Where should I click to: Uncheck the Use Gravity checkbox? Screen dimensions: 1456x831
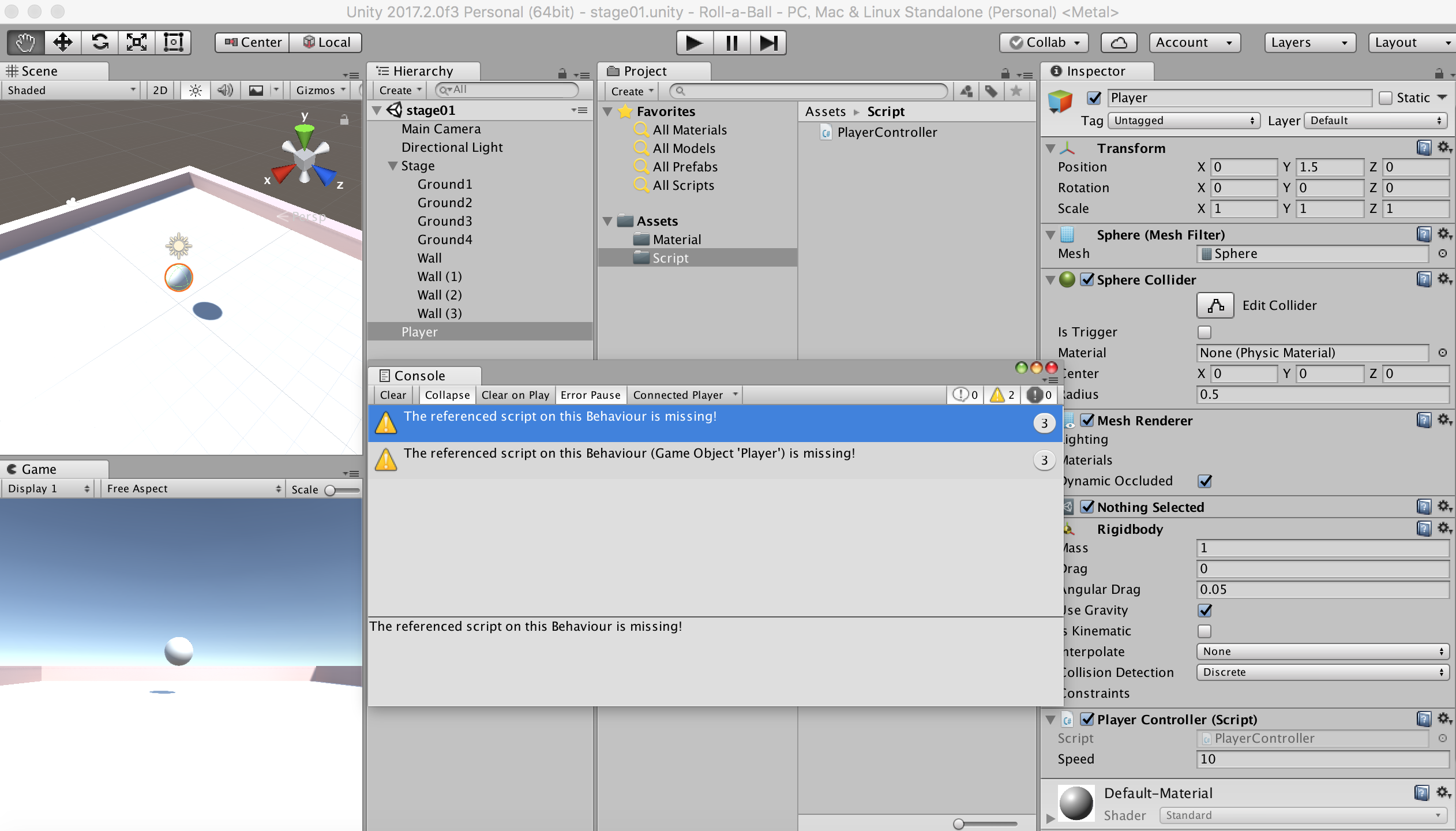click(x=1204, y=610)
